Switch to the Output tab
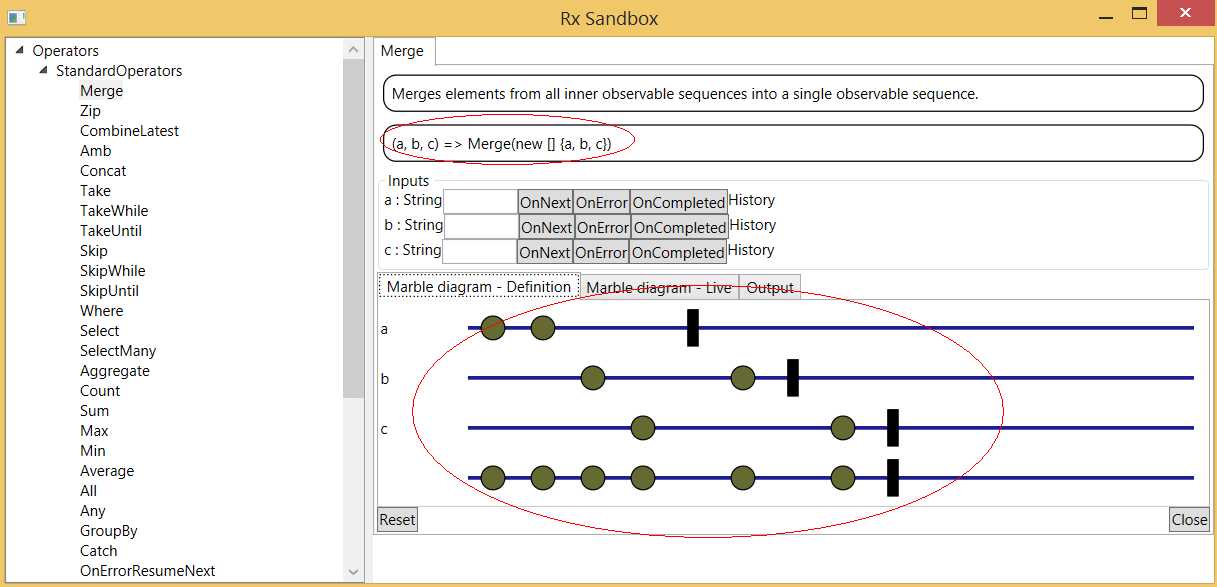This screenshot has height=587, width=1217. pos(770,287)
